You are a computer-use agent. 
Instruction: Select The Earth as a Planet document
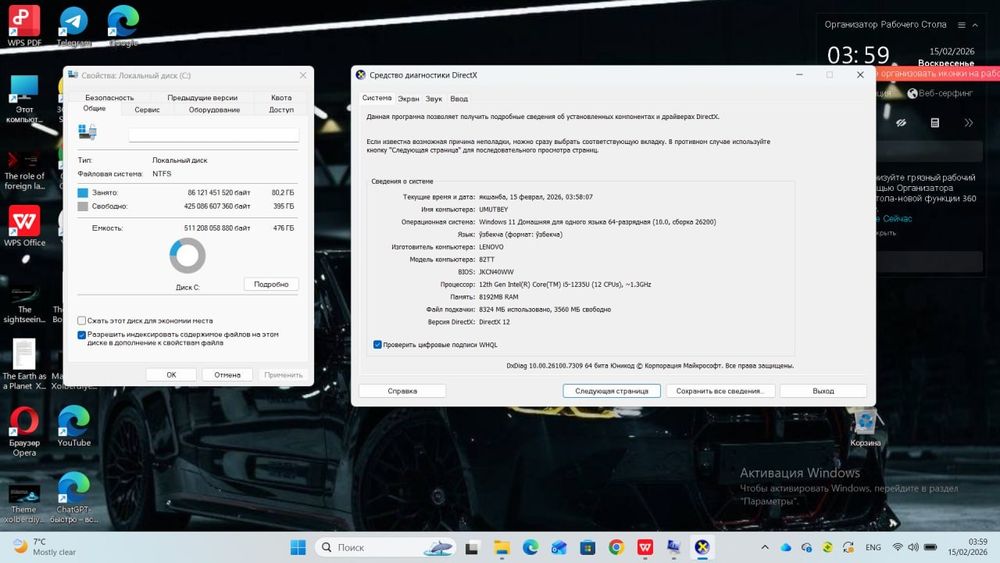click(24, 363)
